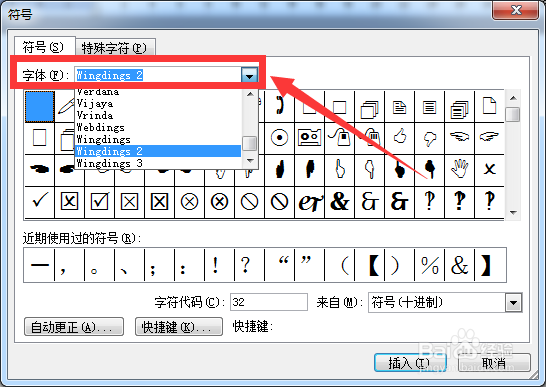This screenshot has width=546, height=387.
Task: Open the 快捷键(K)... shortcut button
Action: pyautogui.click(x=179, y=327)
